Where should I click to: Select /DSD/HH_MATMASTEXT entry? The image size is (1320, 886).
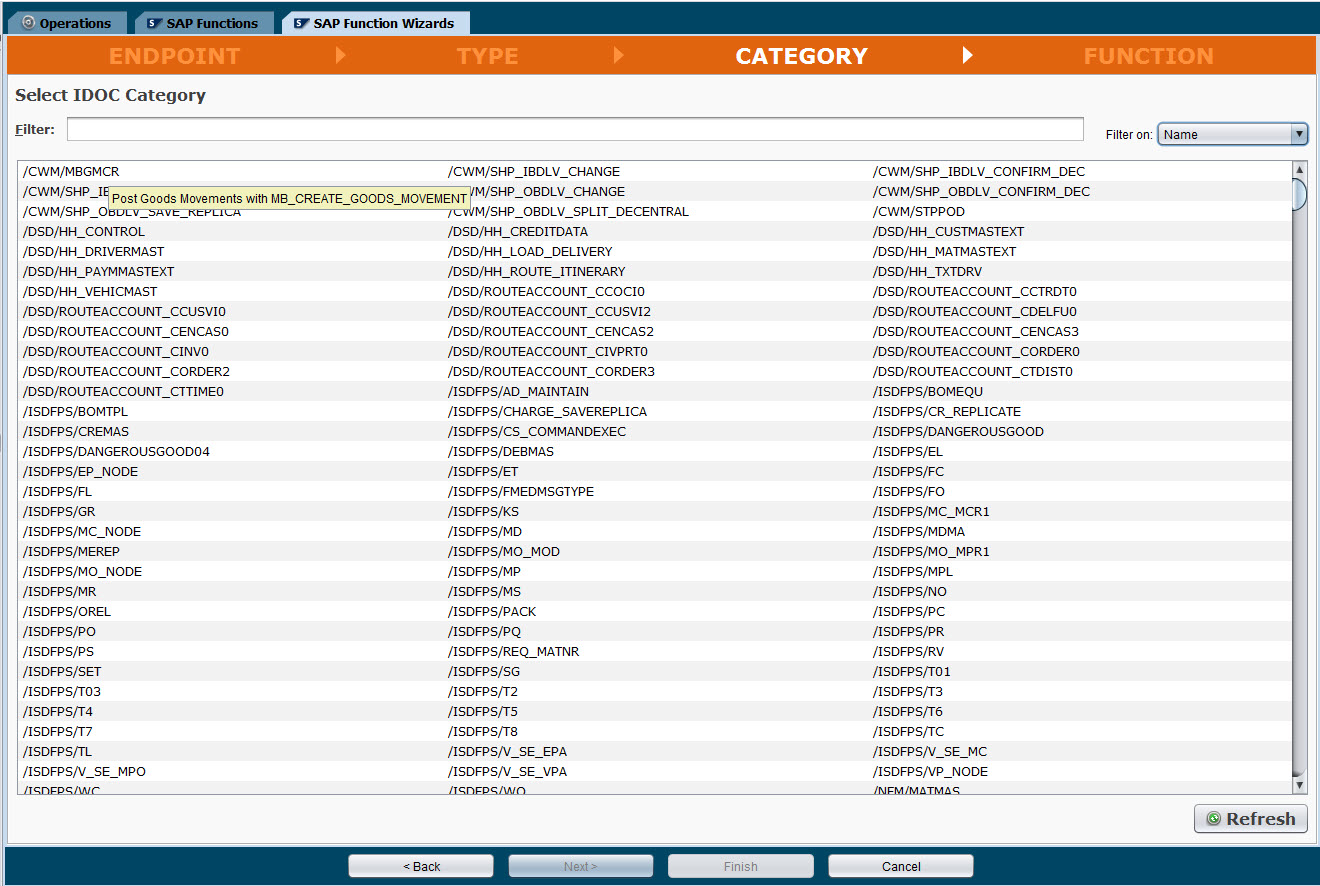pos(944,252)
